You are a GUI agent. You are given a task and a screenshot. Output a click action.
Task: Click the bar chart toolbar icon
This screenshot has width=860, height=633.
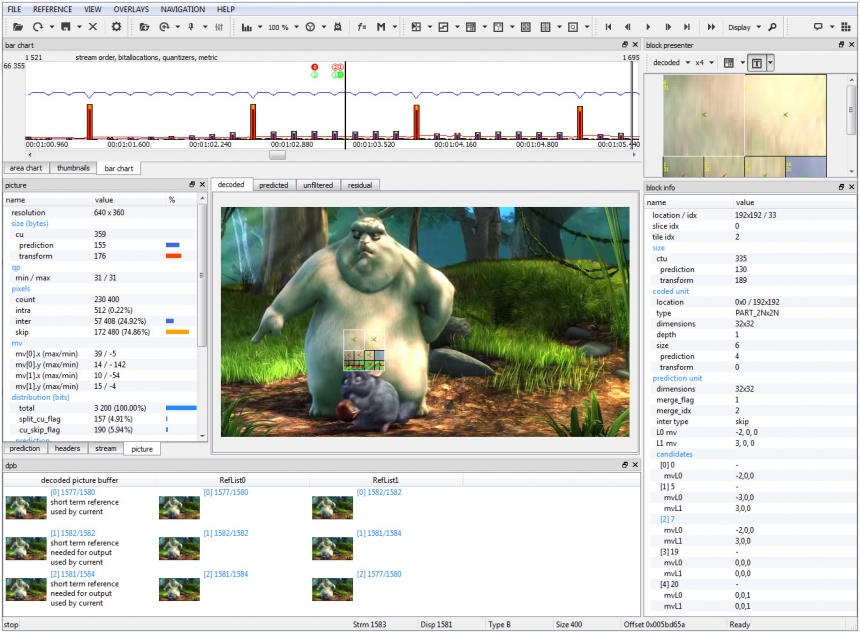(x=247, y=27)
